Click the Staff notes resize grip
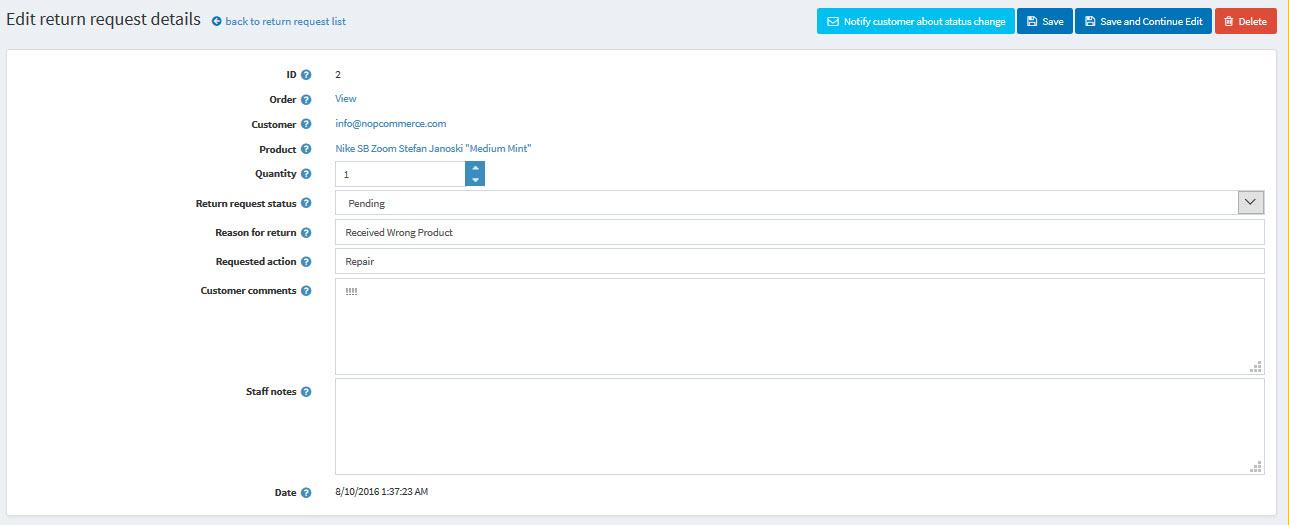 coord(1257,467)
